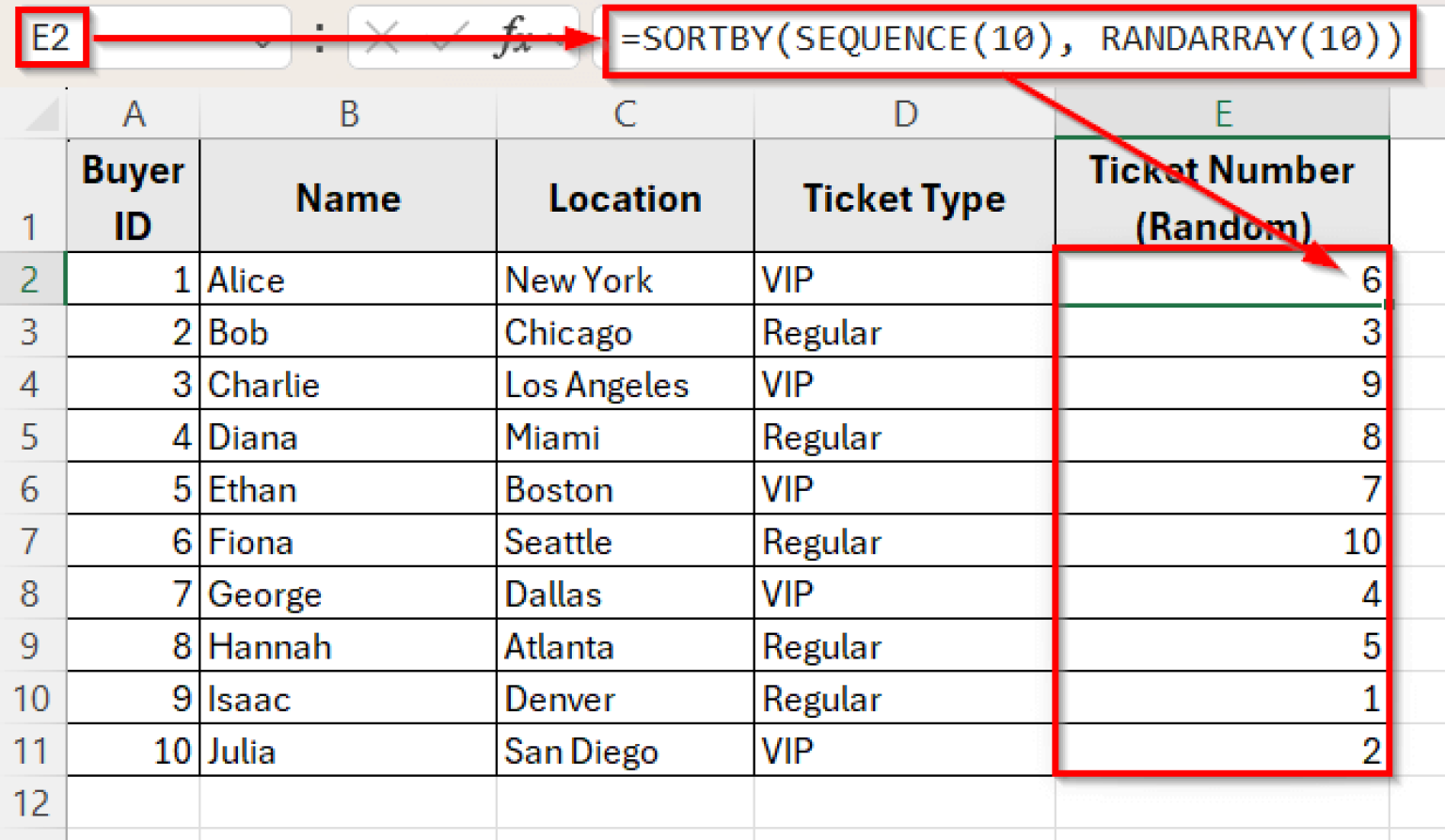
Task: Select the cell showing ticket number 10
Action: point(1221,541)
